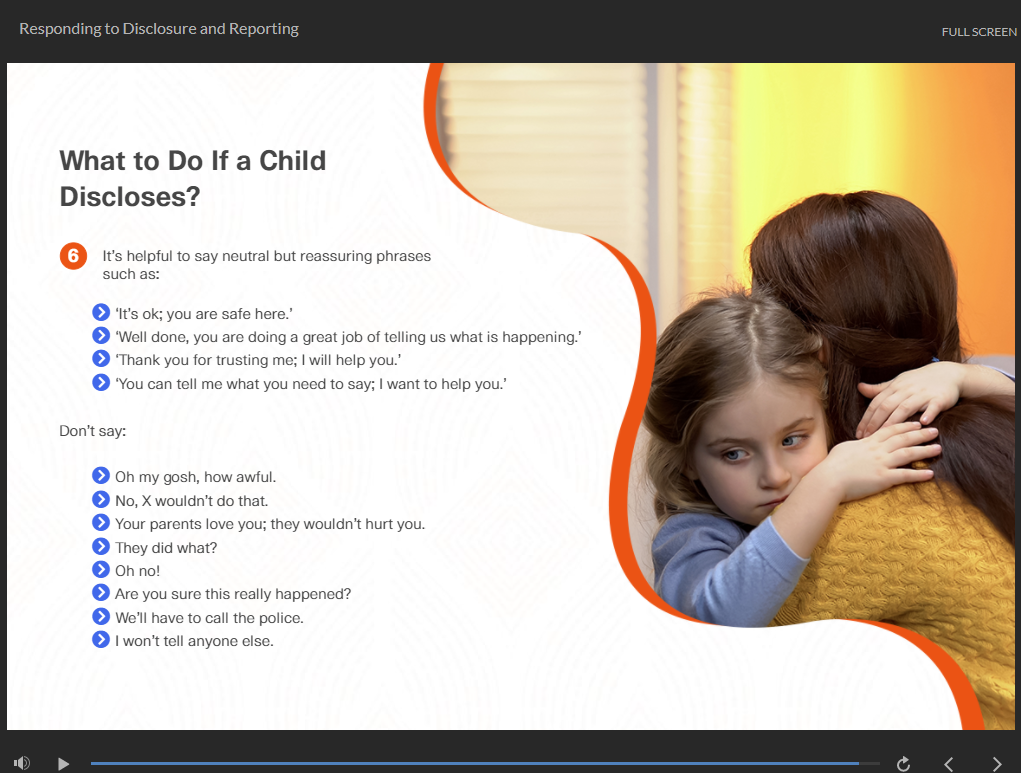Click the text I won't tell anyone else.
Screen dimensions: 1021x773
pos(194,641)
